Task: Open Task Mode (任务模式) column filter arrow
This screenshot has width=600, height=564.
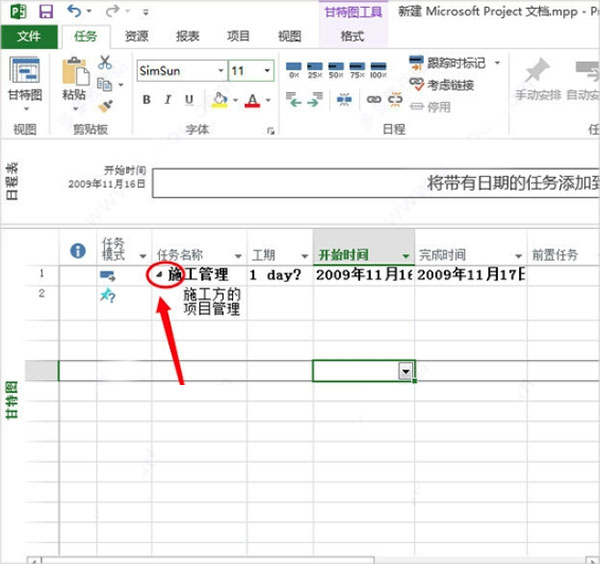Action: coord(143,256)
